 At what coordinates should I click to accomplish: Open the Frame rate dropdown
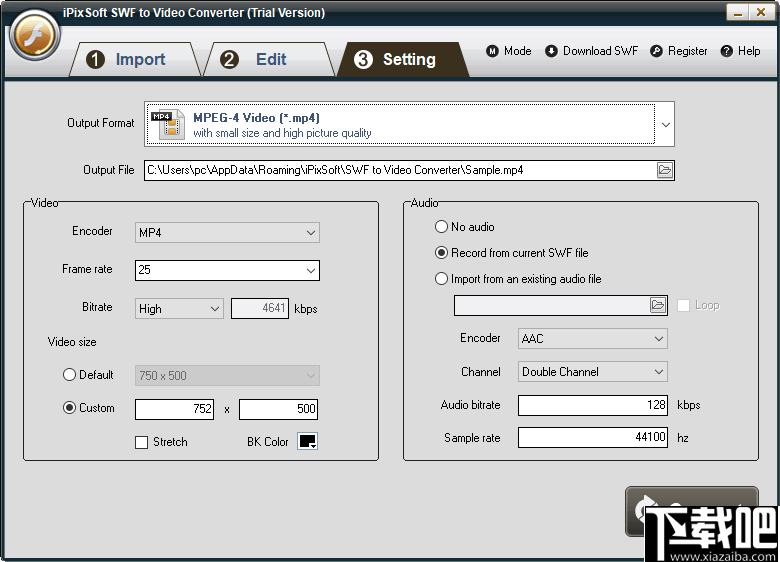click(x=227, y=271)
